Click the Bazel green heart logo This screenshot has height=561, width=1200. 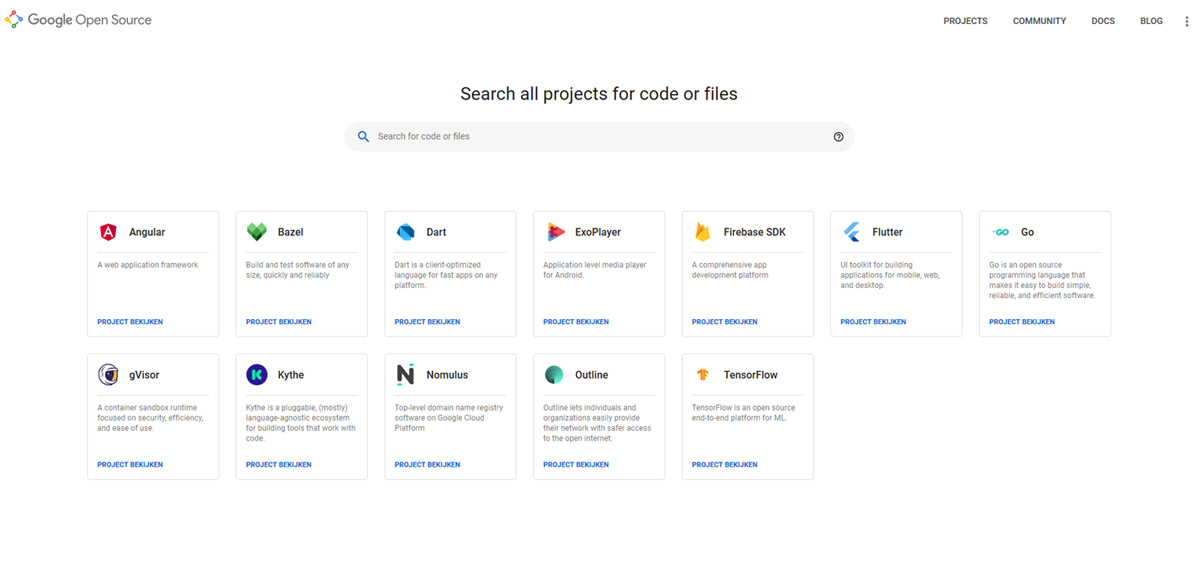coord(256,232)
